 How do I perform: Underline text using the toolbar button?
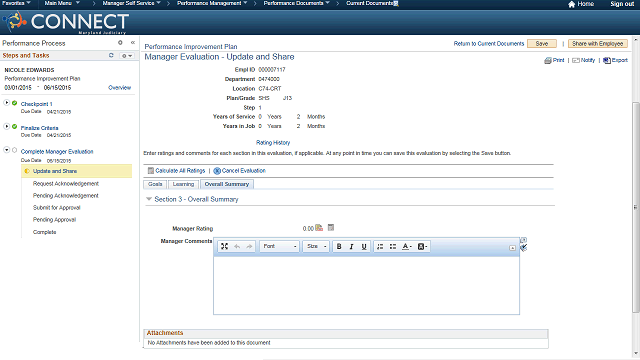(364, 247)
